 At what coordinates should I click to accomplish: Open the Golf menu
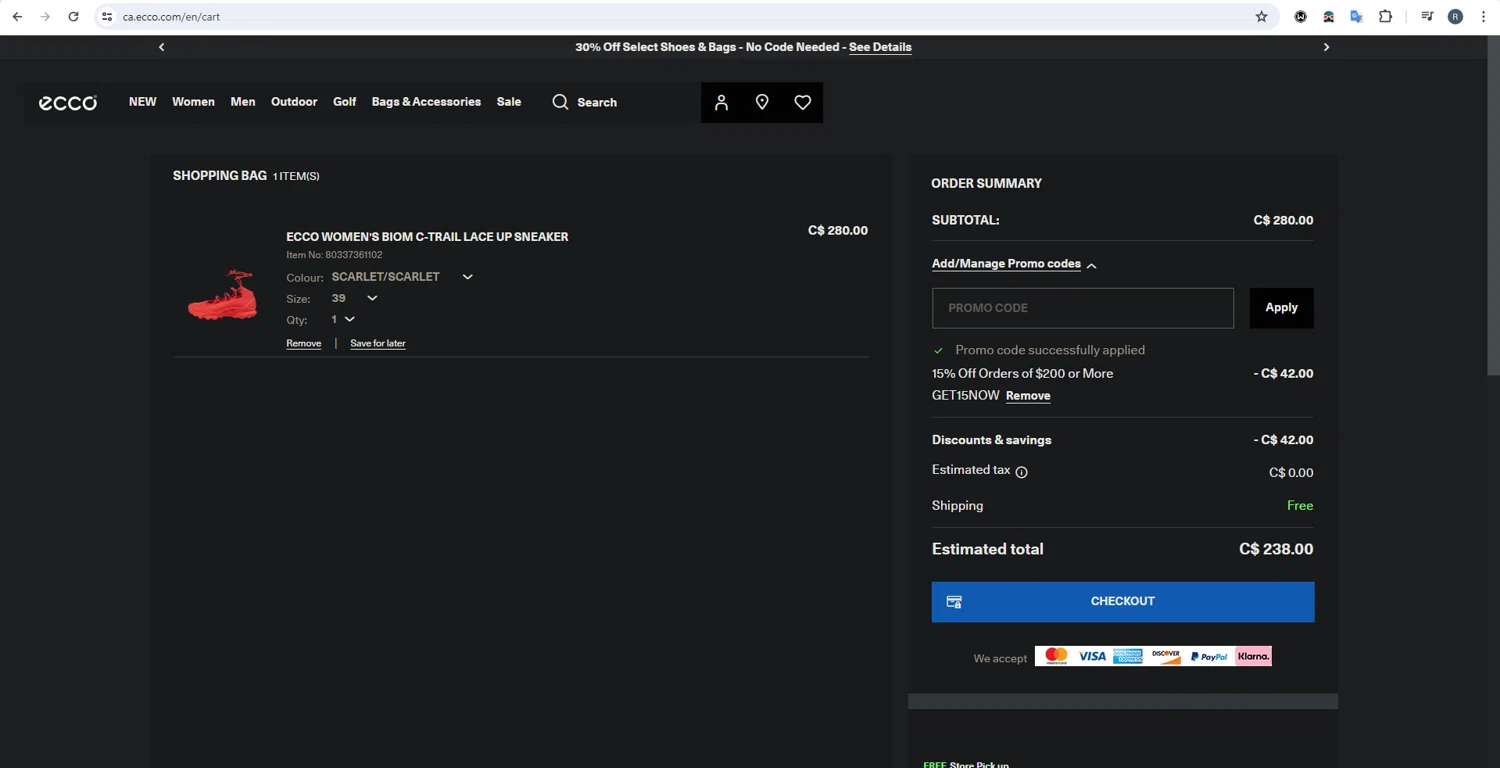click(x=345, y=102)
